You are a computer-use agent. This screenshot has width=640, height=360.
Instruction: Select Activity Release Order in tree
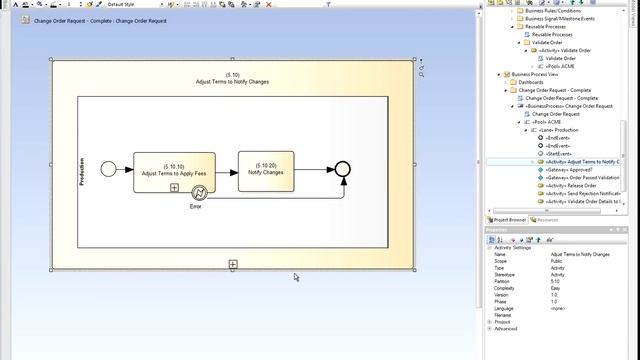point(571,186)
